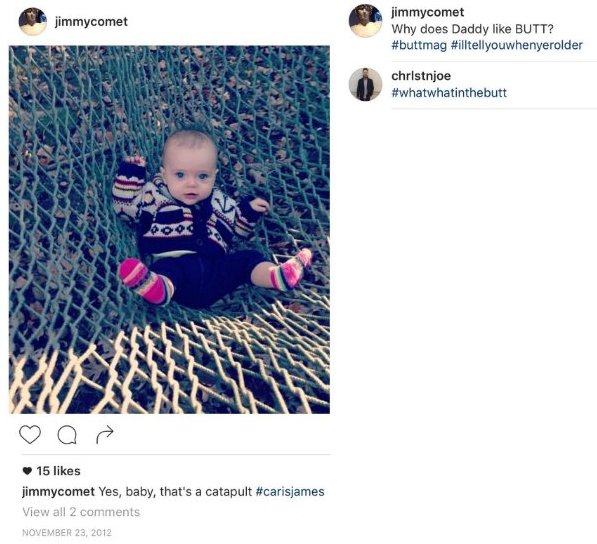Image resolution: width=597 pixels, height=544 pixels.
Task: Show who liked via 15 likes
Action: (59, 471)
